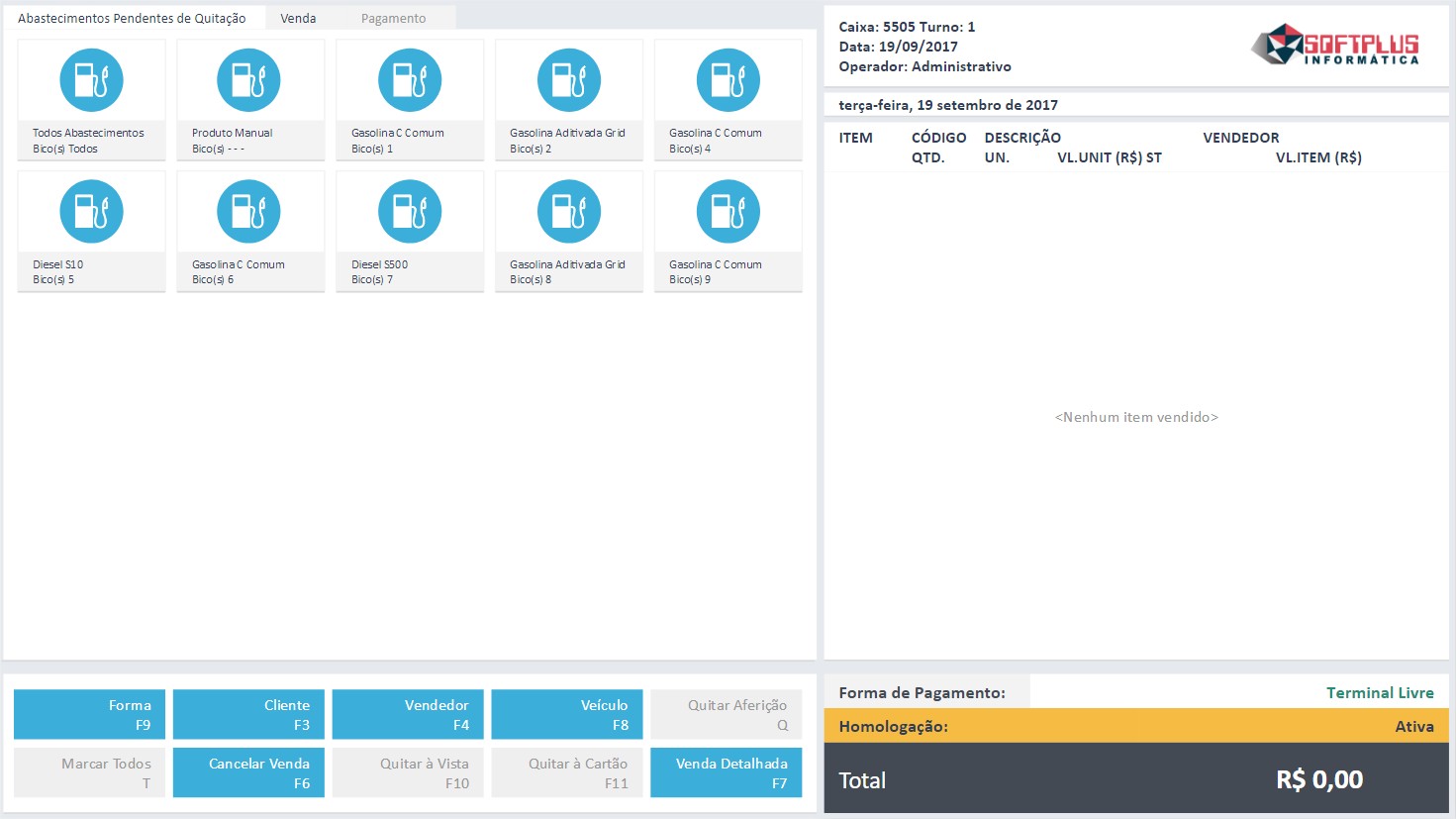Viewport: 1456px width, 819px height.
Task: Click the 'Terminal Livre' status text
Action: (x=1380, y=693)
